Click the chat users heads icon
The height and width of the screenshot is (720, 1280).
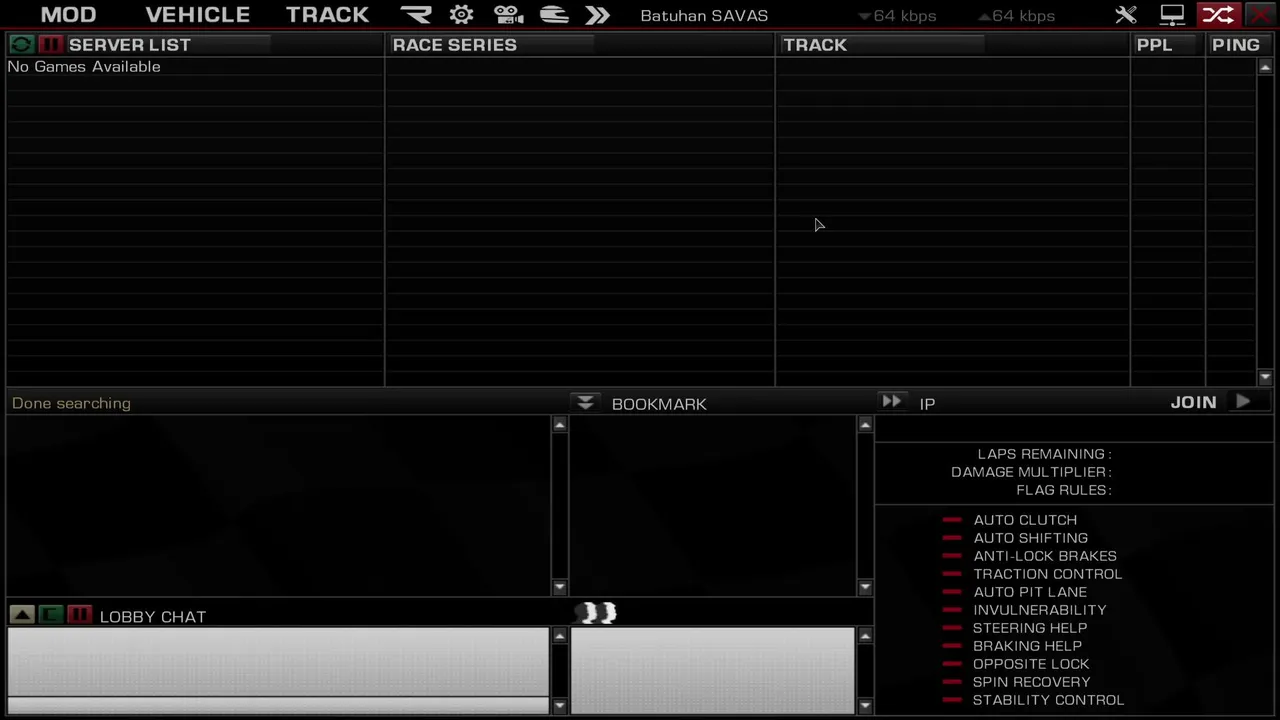597,613
